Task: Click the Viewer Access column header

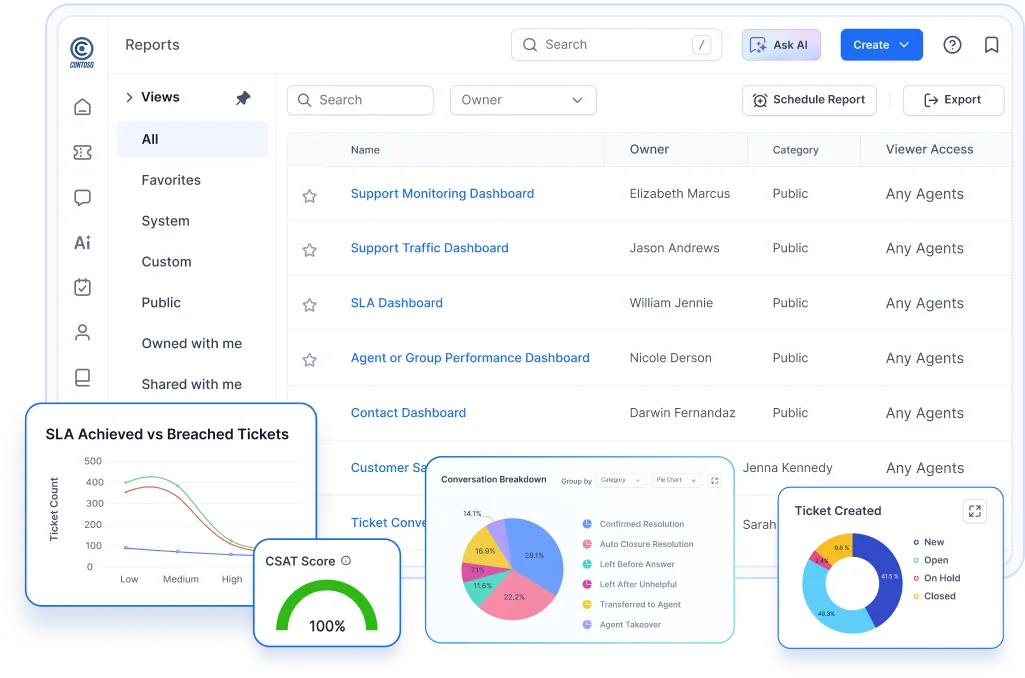Action: [x=930, y=149]
